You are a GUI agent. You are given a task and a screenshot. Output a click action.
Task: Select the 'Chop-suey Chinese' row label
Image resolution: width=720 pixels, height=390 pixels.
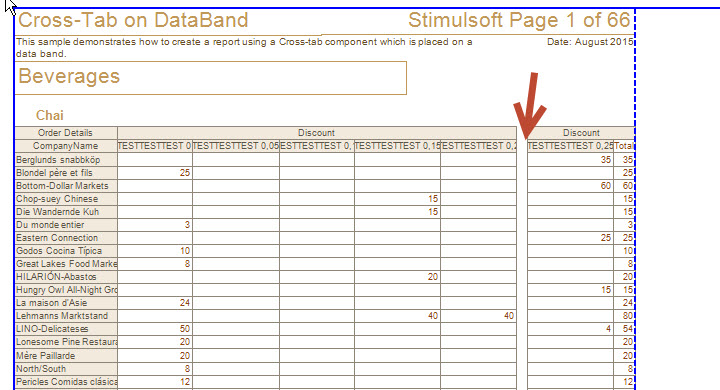coord(66,199)
